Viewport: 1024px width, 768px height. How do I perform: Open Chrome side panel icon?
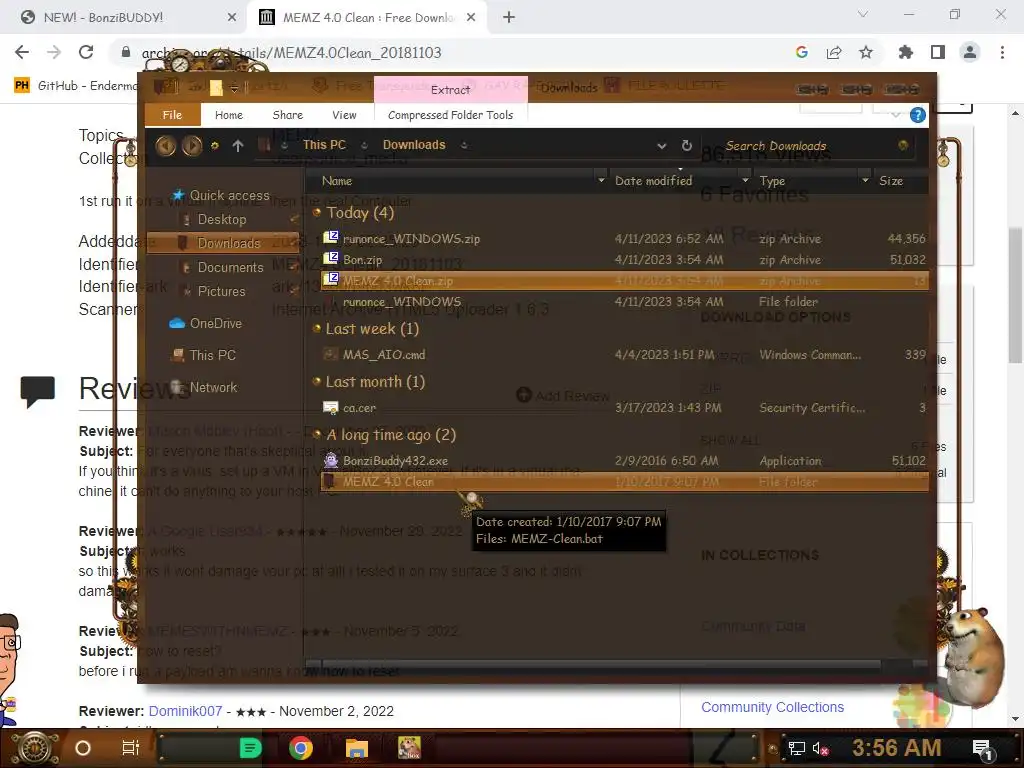click(938, 52)
